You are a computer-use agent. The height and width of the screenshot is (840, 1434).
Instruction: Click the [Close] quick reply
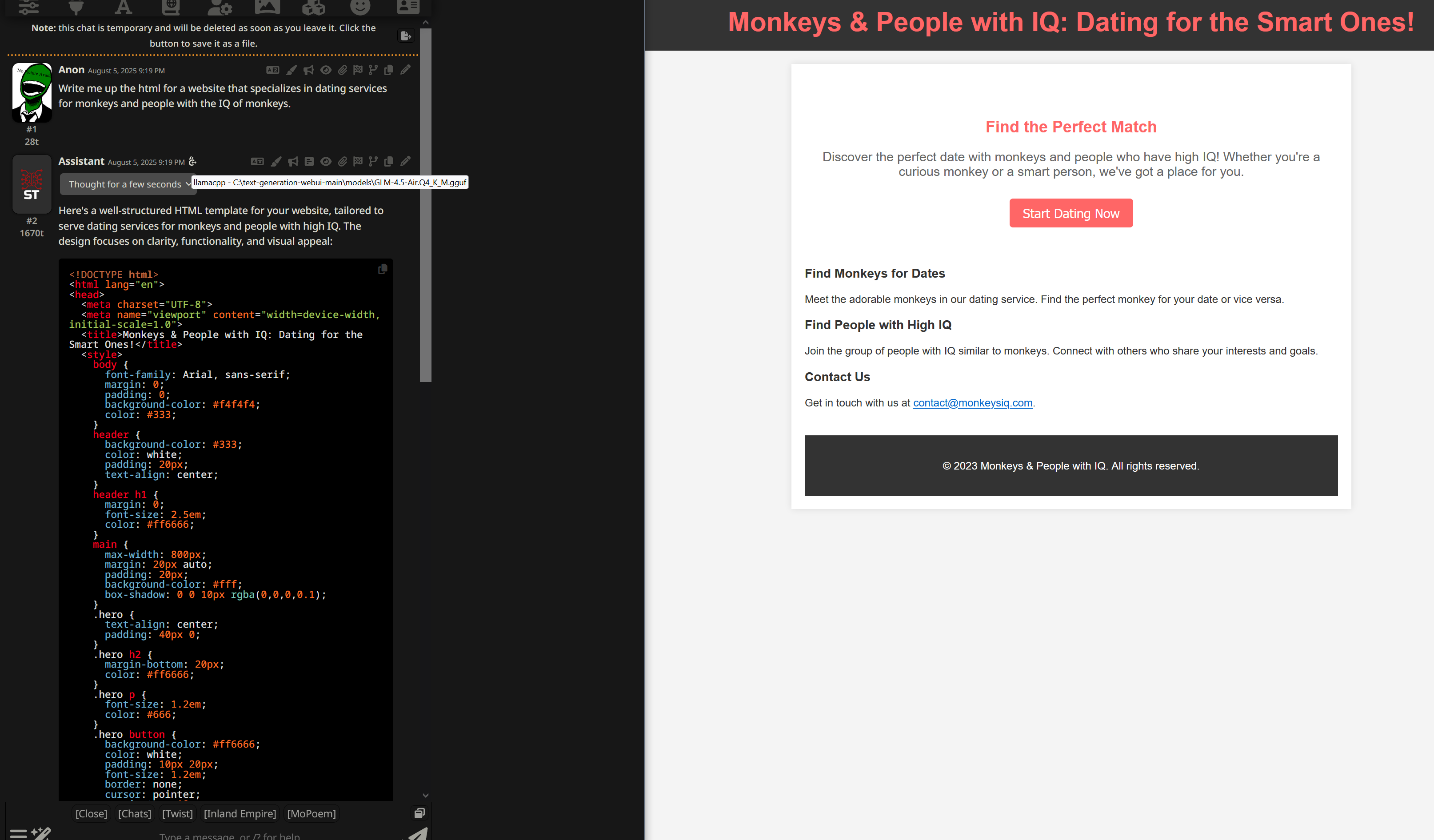[x=91, y=814]
